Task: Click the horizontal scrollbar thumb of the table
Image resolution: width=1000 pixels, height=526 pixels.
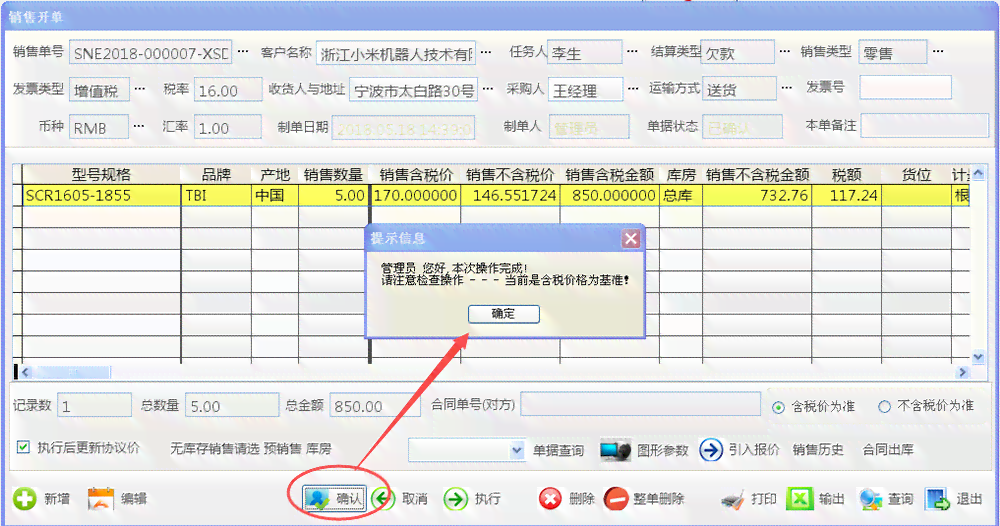Action: pyautogui.click(x=73, y=372)
